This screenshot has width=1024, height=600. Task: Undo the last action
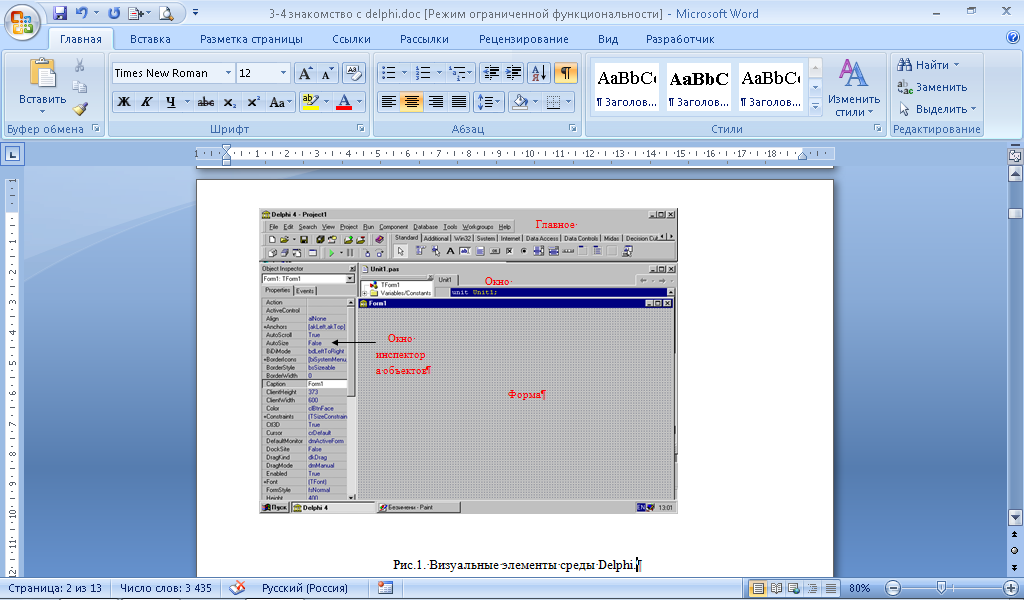81,12
